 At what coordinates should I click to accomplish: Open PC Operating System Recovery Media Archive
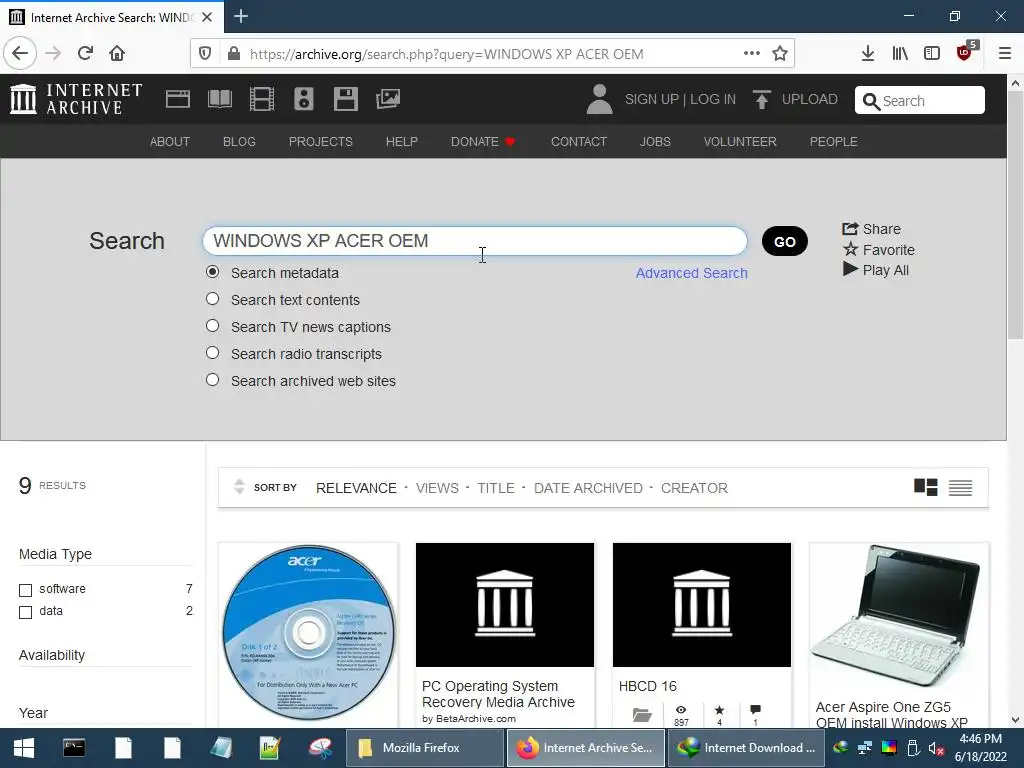coord(498,694)
